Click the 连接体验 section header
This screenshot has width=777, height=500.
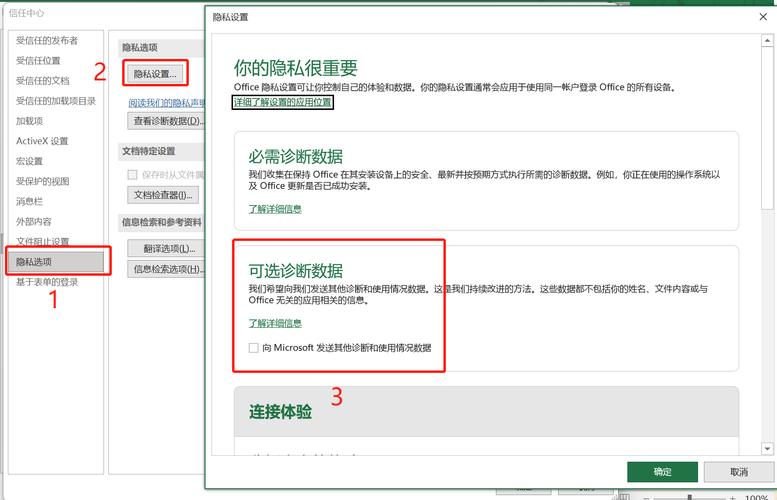[486, 412]
